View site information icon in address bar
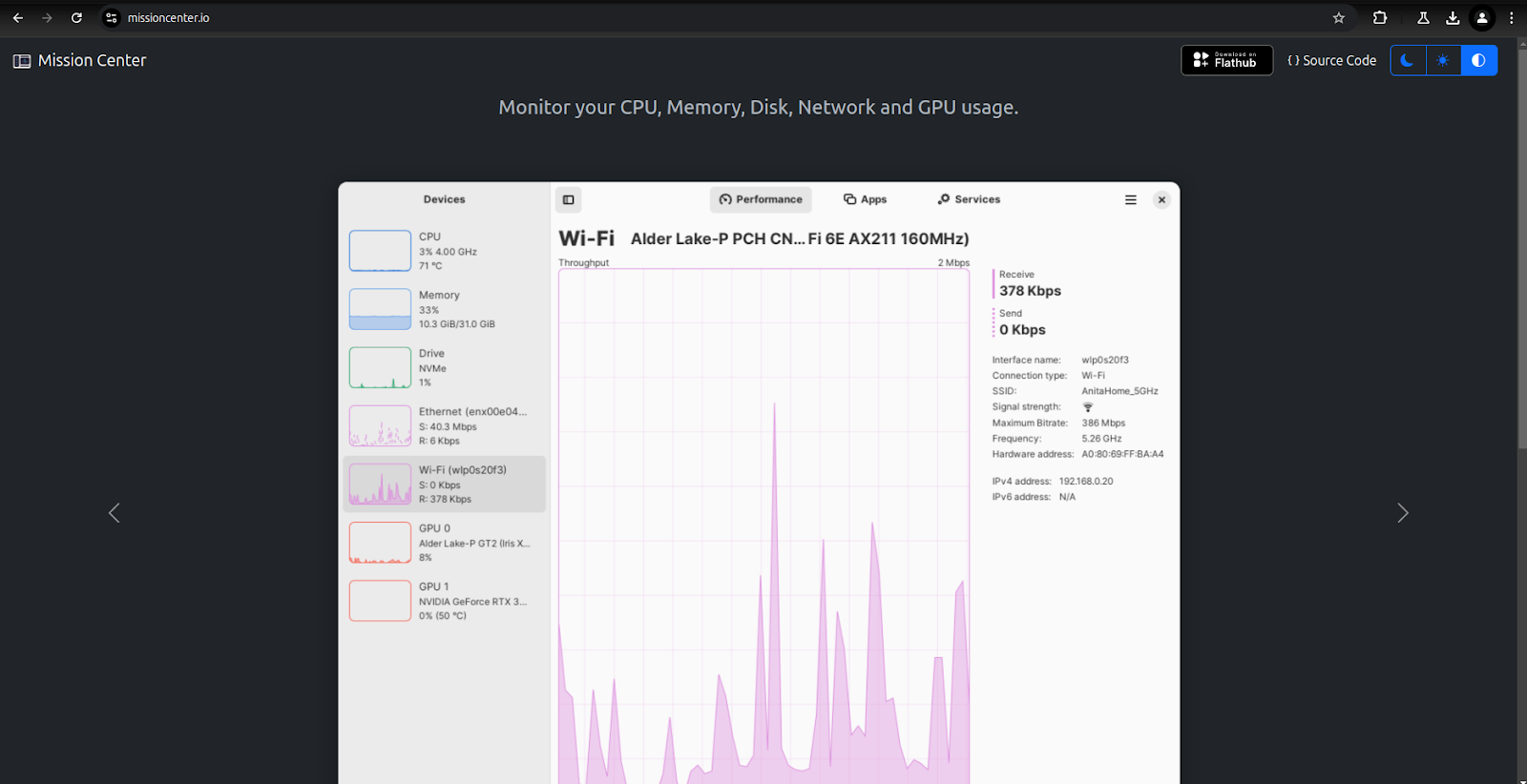Image resolution: width=1527 pixels, height=784 pixels. 112,18
